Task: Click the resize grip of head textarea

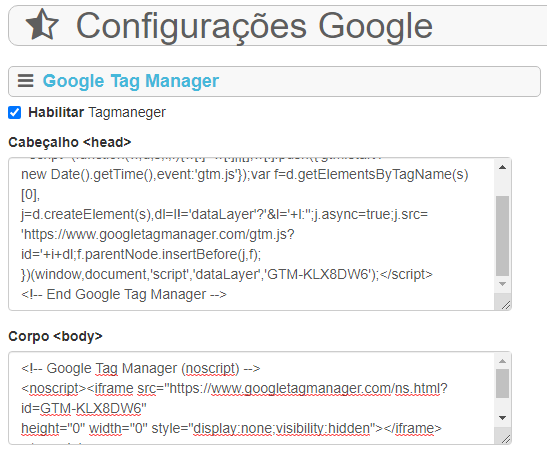Action: (x=505, y=305)
